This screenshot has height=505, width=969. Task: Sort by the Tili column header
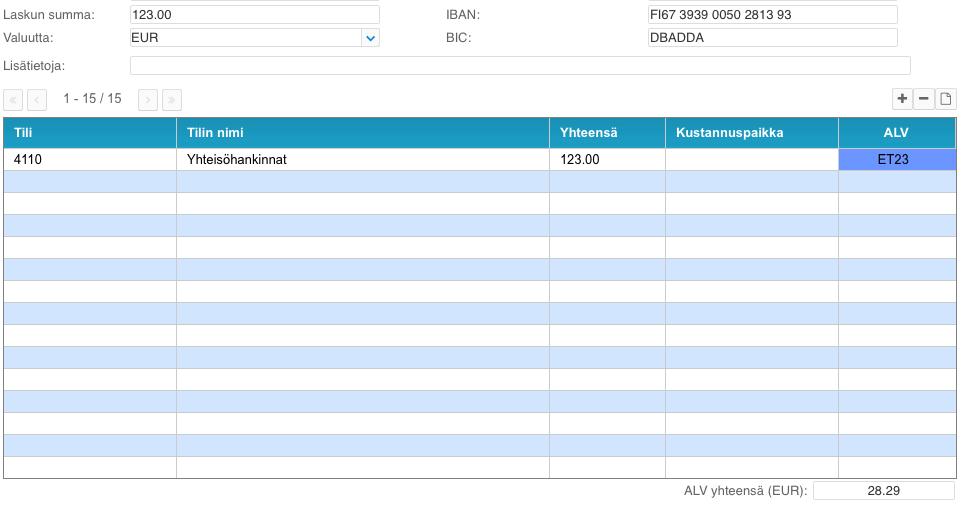tap(90, 133)
